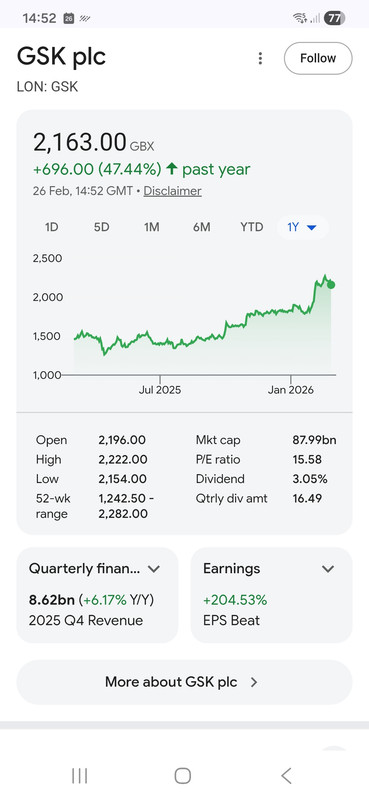Tap the 52-wk range value
Image resolution: width=369 pixels, height=800 pixels.
coord(126,506)
